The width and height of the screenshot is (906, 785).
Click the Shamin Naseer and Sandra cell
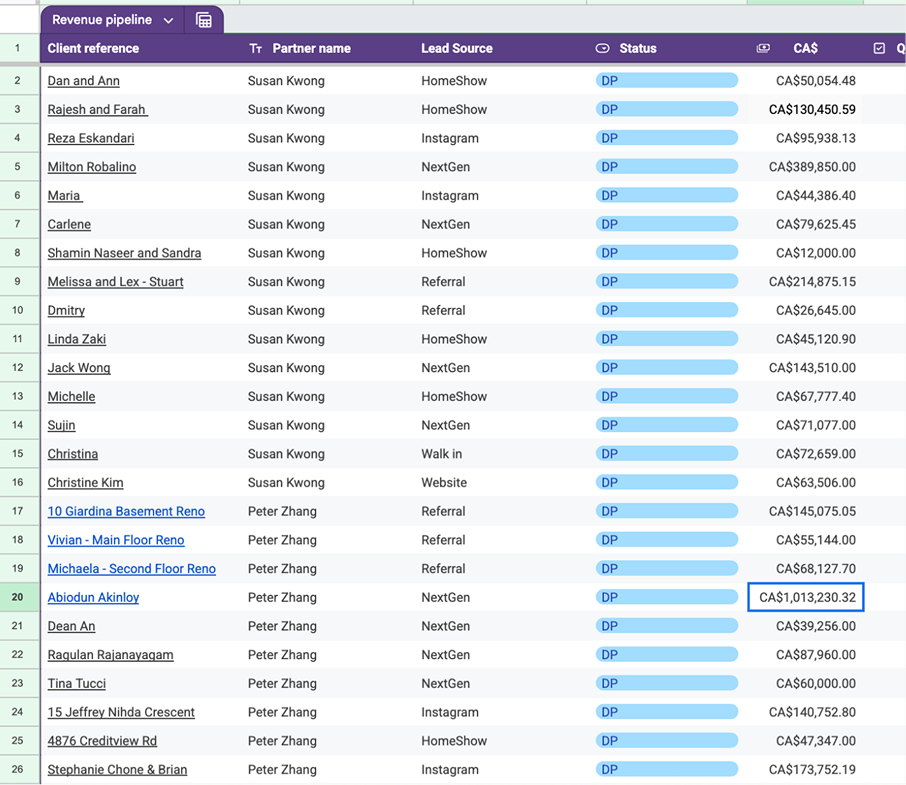[140, 253]
